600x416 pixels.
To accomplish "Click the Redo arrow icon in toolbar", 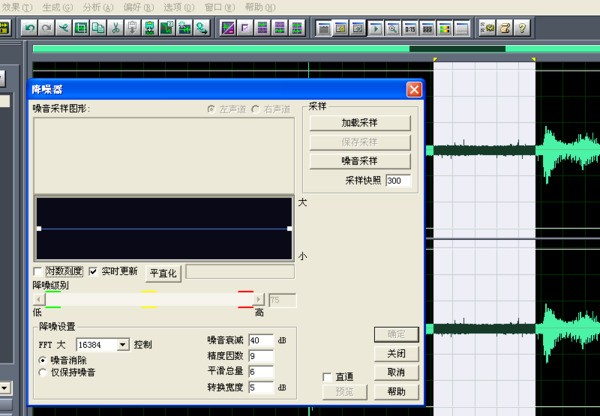I will (x=47, y=27).
